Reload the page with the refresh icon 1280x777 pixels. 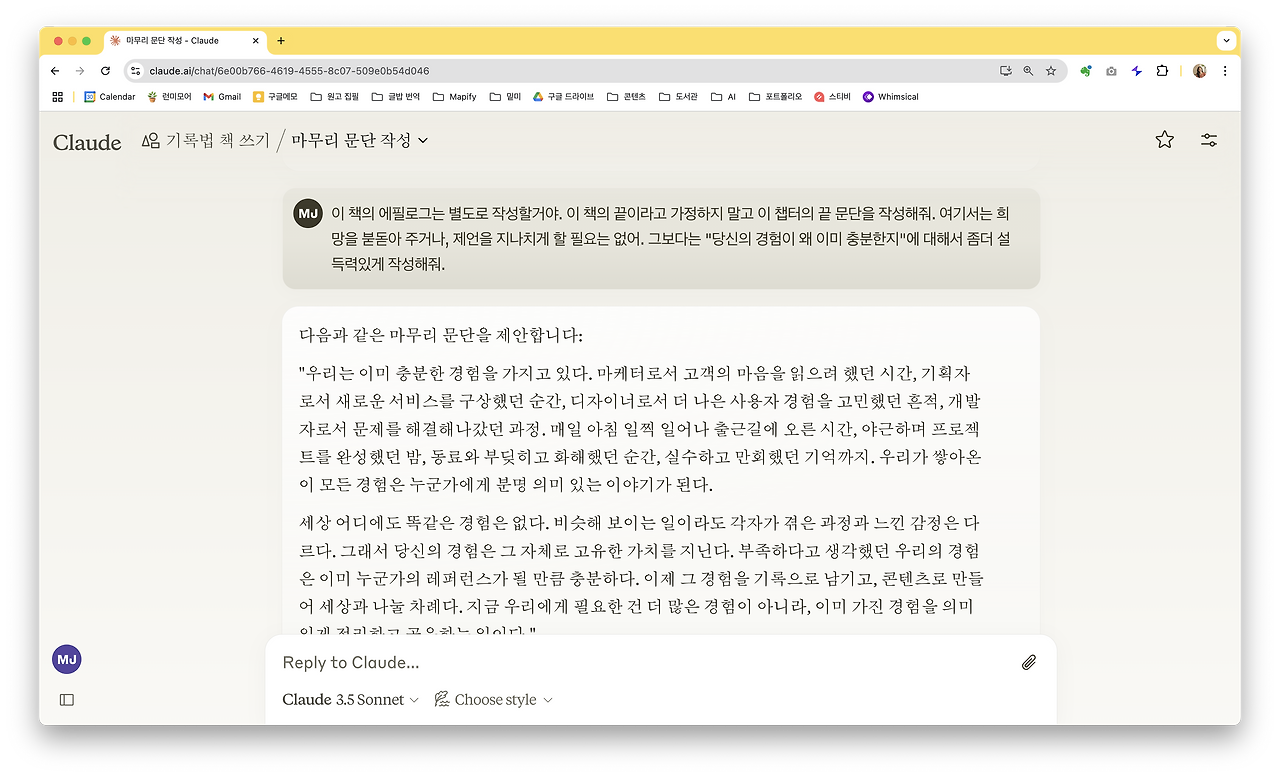point(105,71)
